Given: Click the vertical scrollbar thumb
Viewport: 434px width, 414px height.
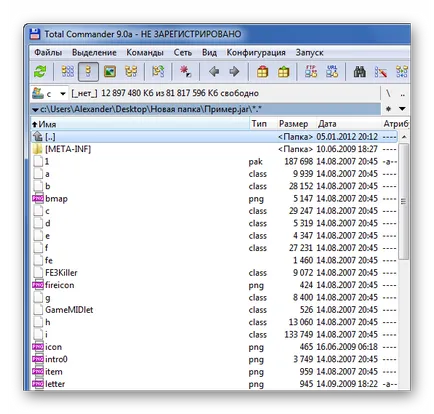Looking at the screenshot, I should tap(404, 202).
